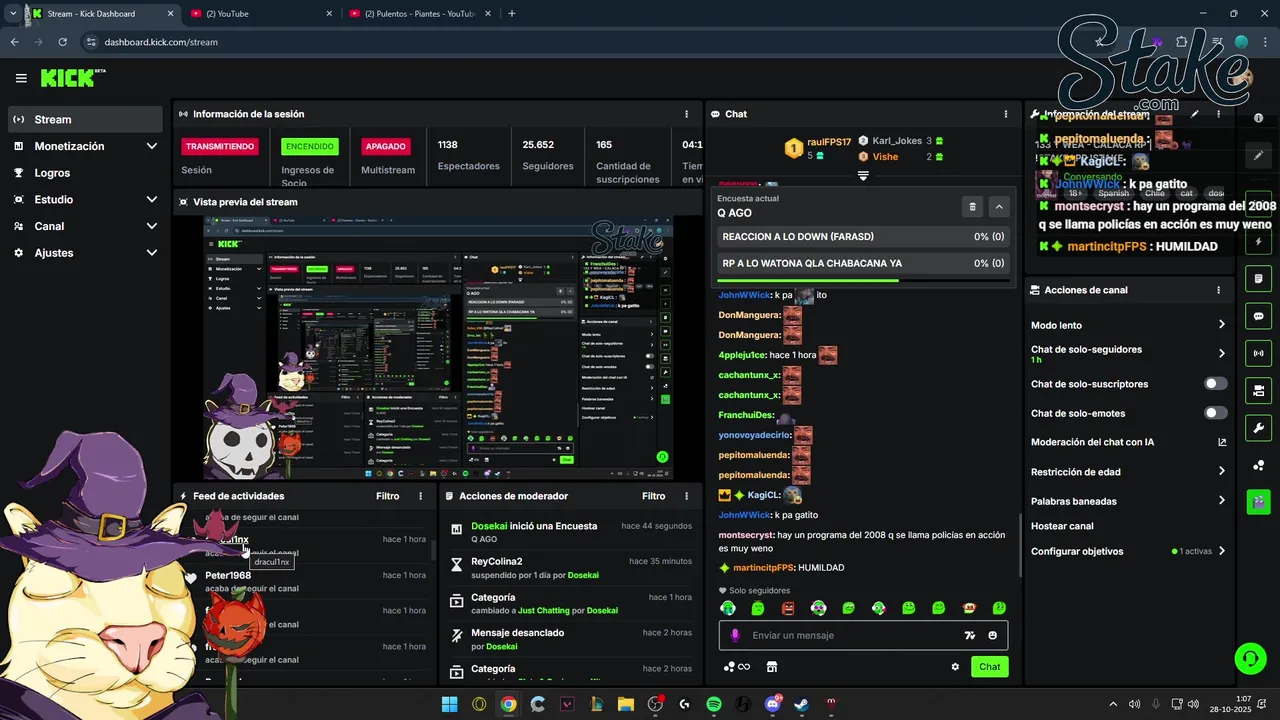Click the infinity points icon below message box
The height and width of the screenshot is (720, 1280).
coord(737,667)
